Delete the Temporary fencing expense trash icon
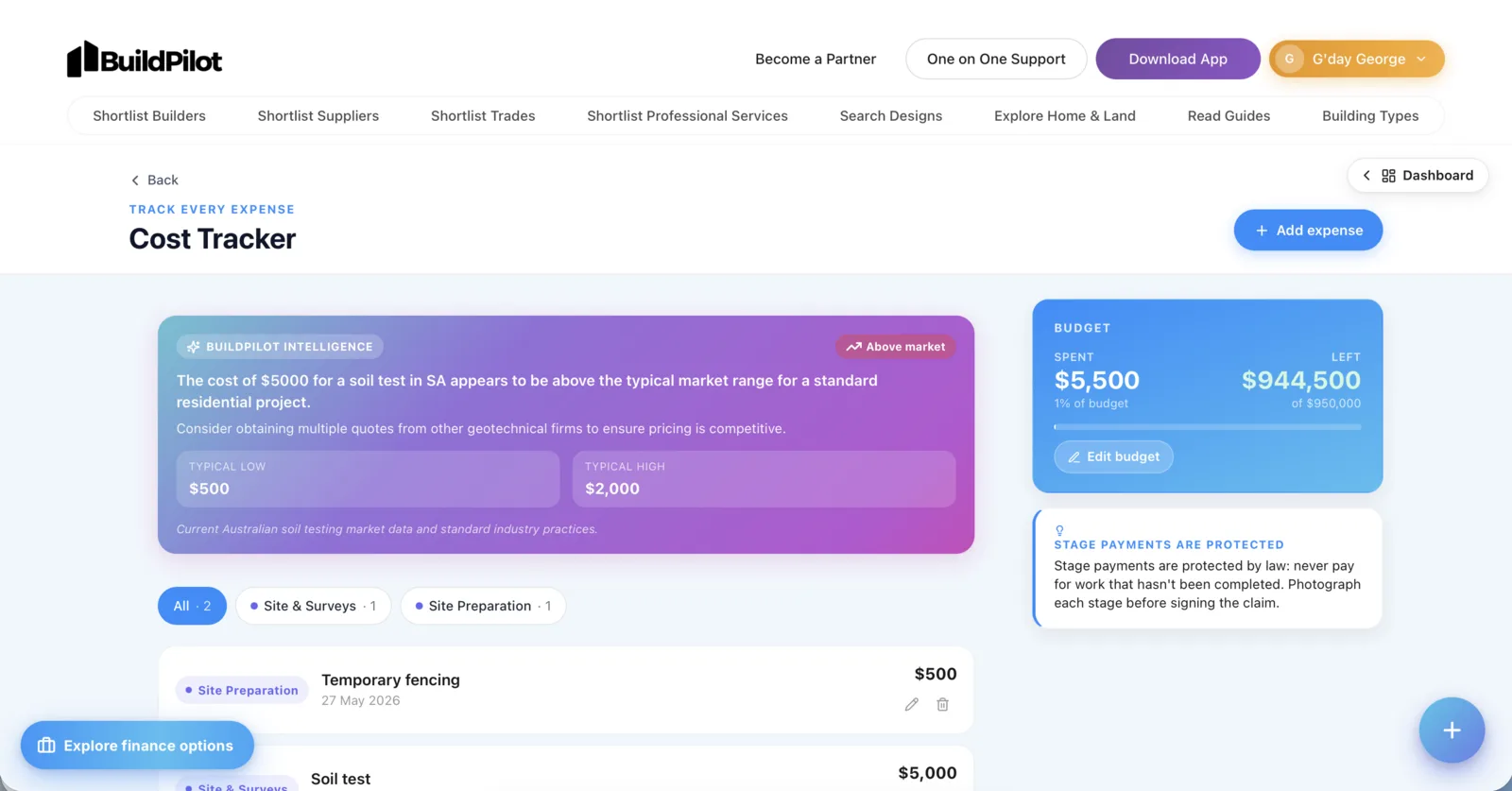 pos(942,704)
